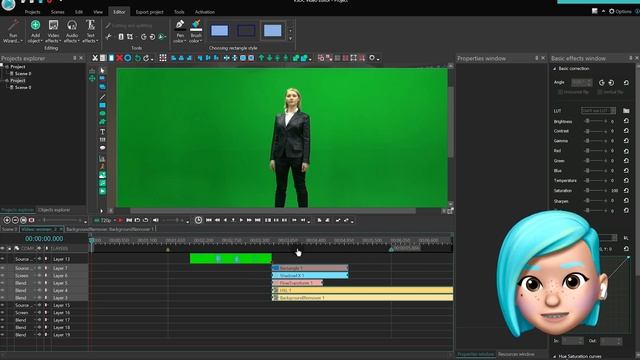Select the Line drawing tool
Viewport: 640px width, 360px height.
click(102, 97)
